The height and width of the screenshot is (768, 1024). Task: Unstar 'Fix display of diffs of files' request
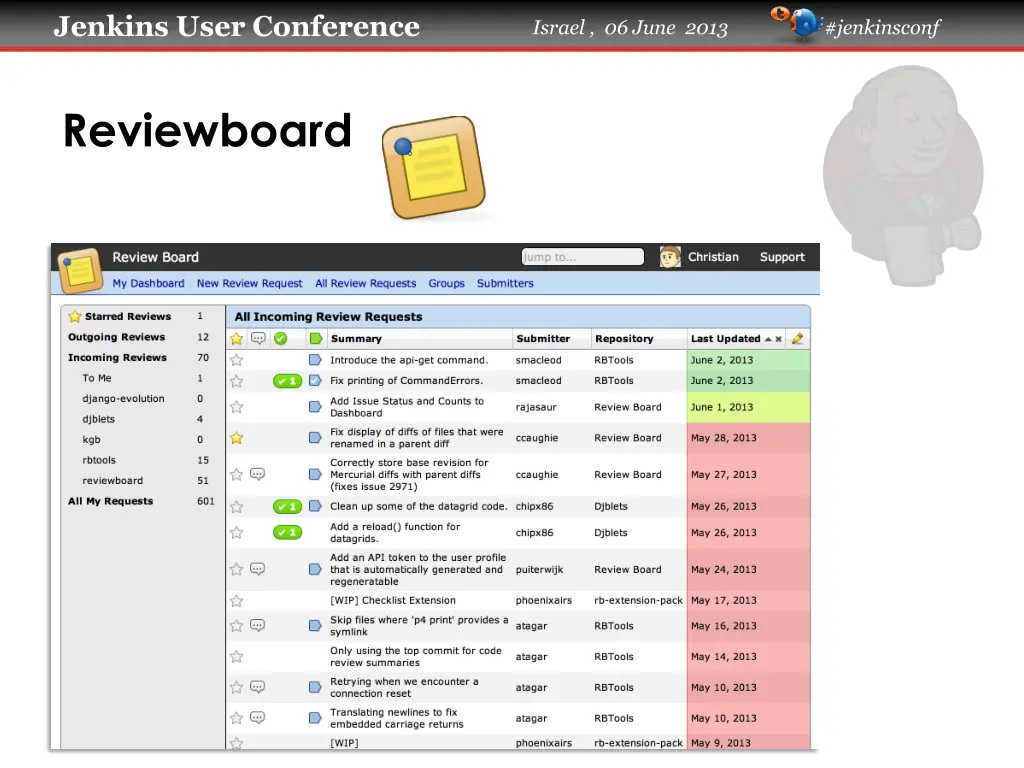236,438
